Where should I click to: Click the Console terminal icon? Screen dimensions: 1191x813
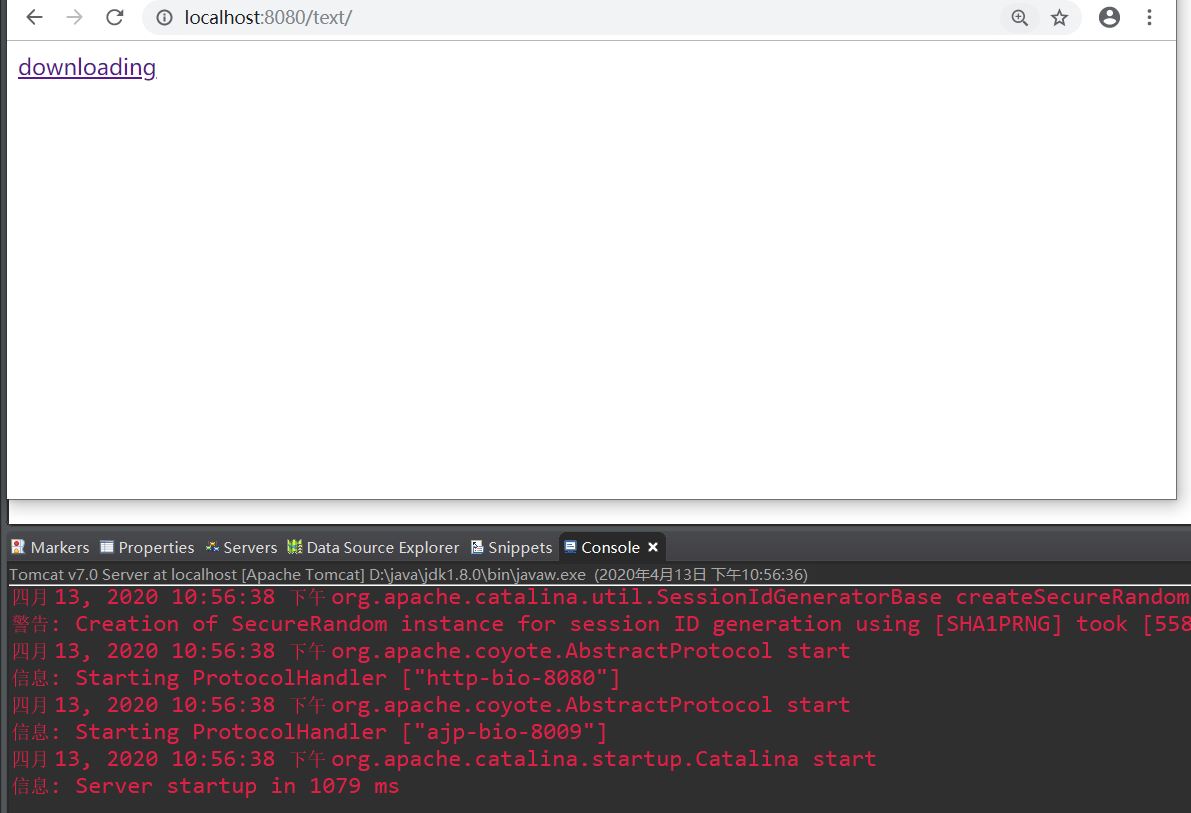point(572,547)
